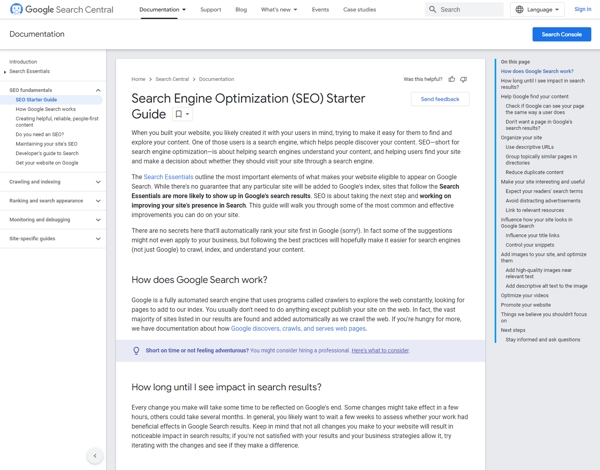Screen dimensions: 600x470
Task: Expand Crawling and indexing section
Action: click(98, 182)
